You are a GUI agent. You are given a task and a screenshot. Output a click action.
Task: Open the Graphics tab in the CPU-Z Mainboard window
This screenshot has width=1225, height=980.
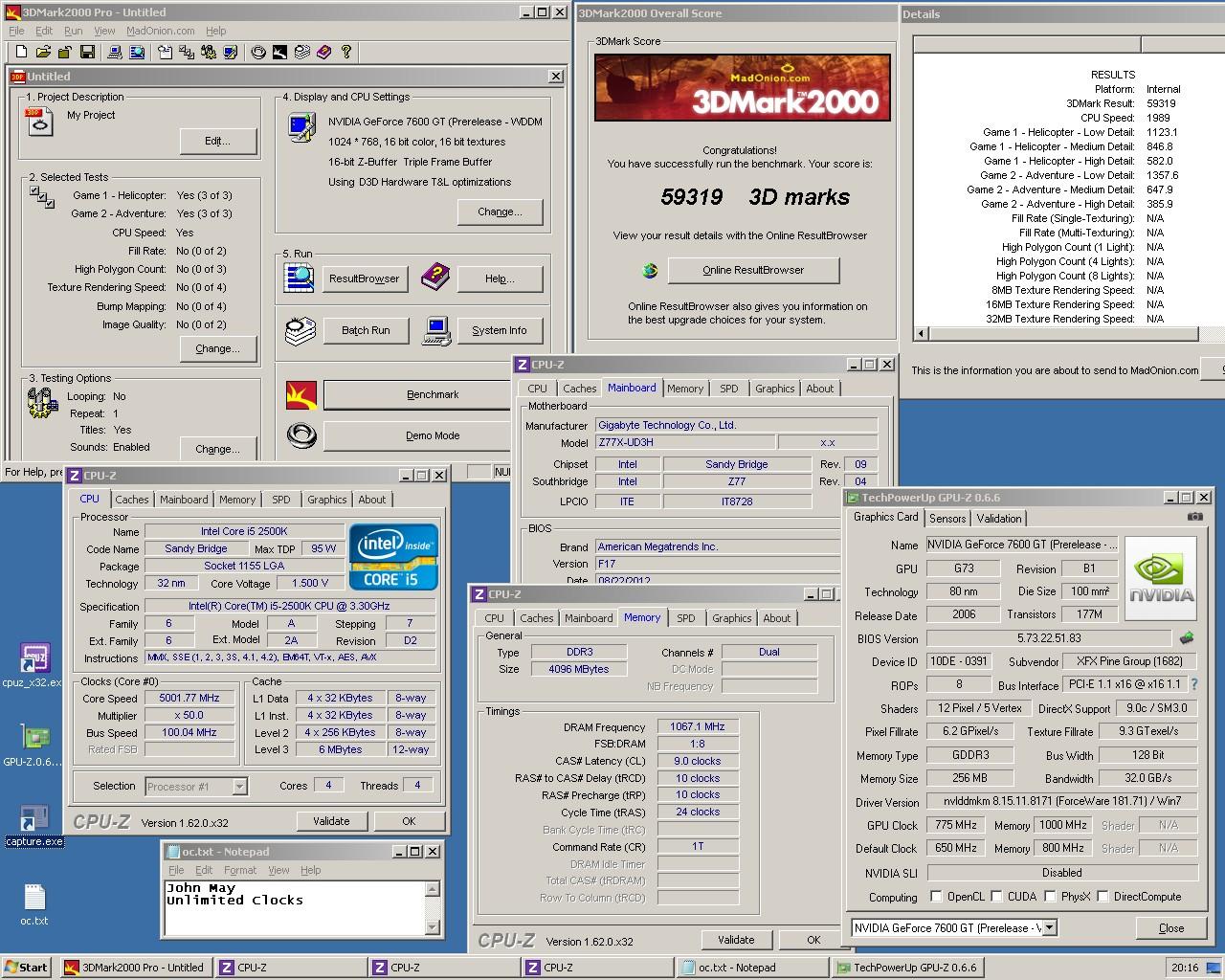coord(775,389)
